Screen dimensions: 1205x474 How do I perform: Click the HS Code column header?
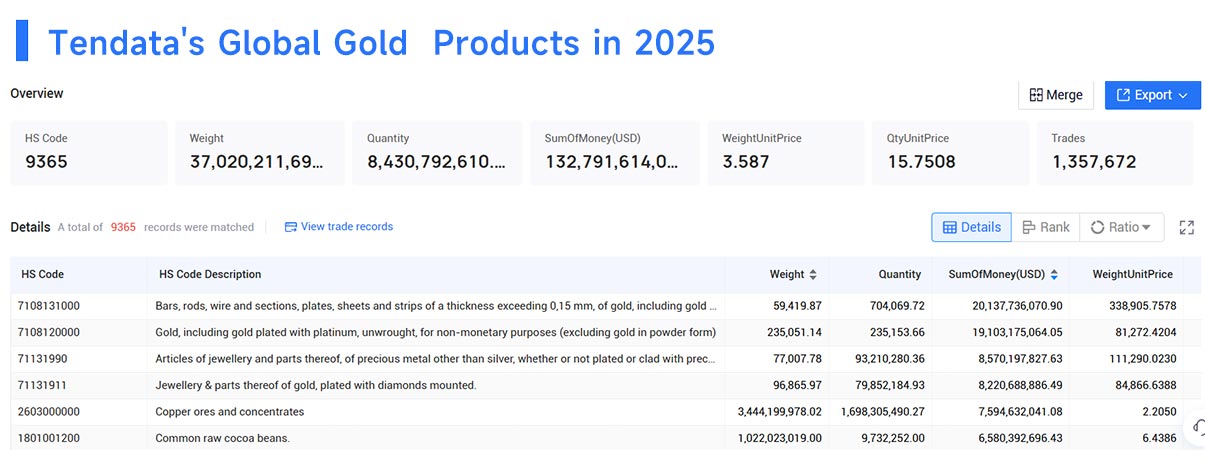(42, 274)
